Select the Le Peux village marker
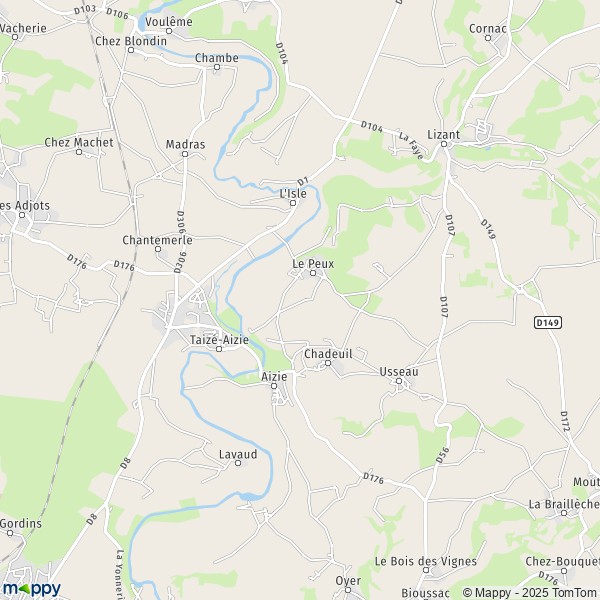600x600 pixels. coord(313,273)
